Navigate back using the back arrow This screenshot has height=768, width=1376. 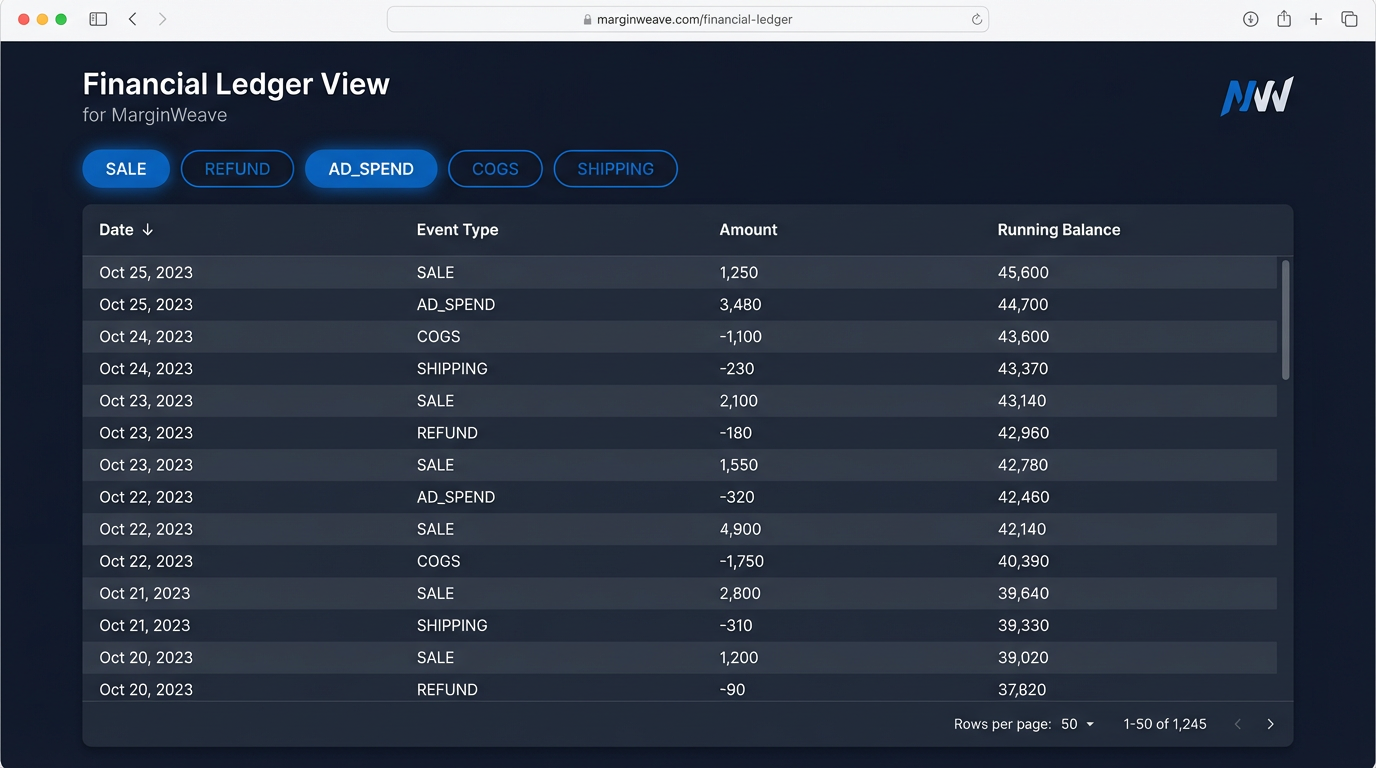tap(131, 18)
